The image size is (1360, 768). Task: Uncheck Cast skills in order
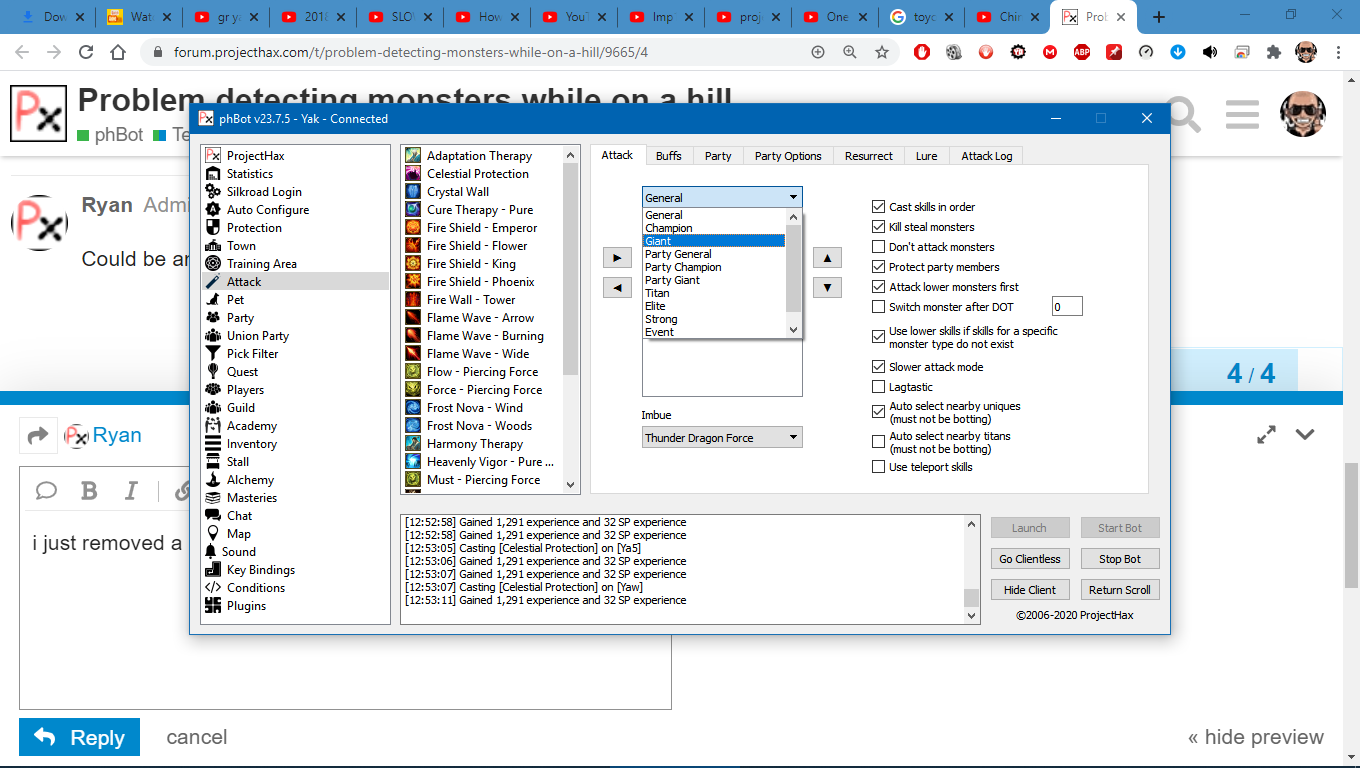(879, 207)
